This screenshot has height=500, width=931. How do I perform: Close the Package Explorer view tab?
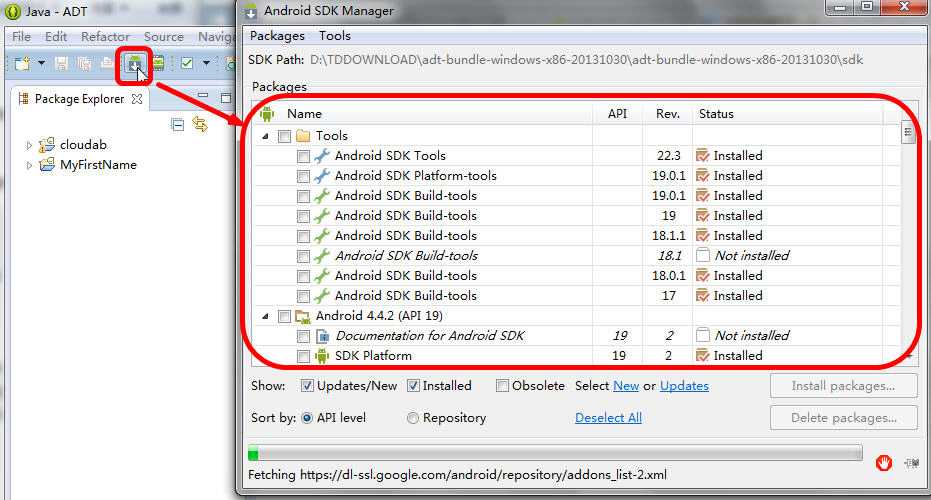click(137, 99)
